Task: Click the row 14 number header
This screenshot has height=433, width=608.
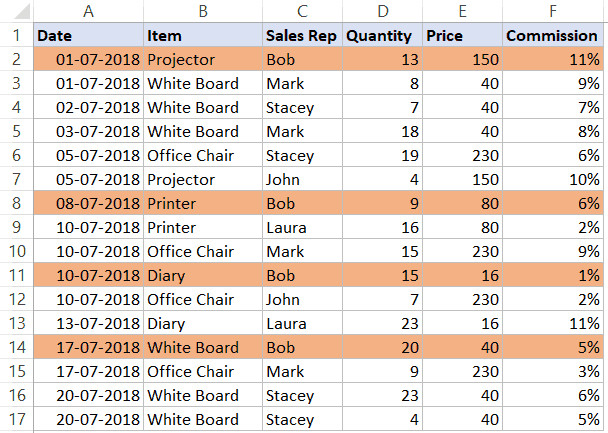Action: click(16, 348)
